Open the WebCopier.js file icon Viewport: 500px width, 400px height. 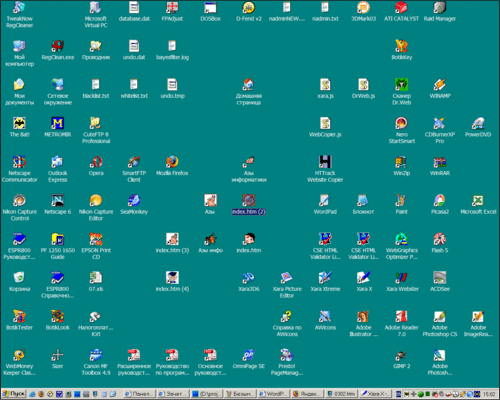tap(325, 123)
